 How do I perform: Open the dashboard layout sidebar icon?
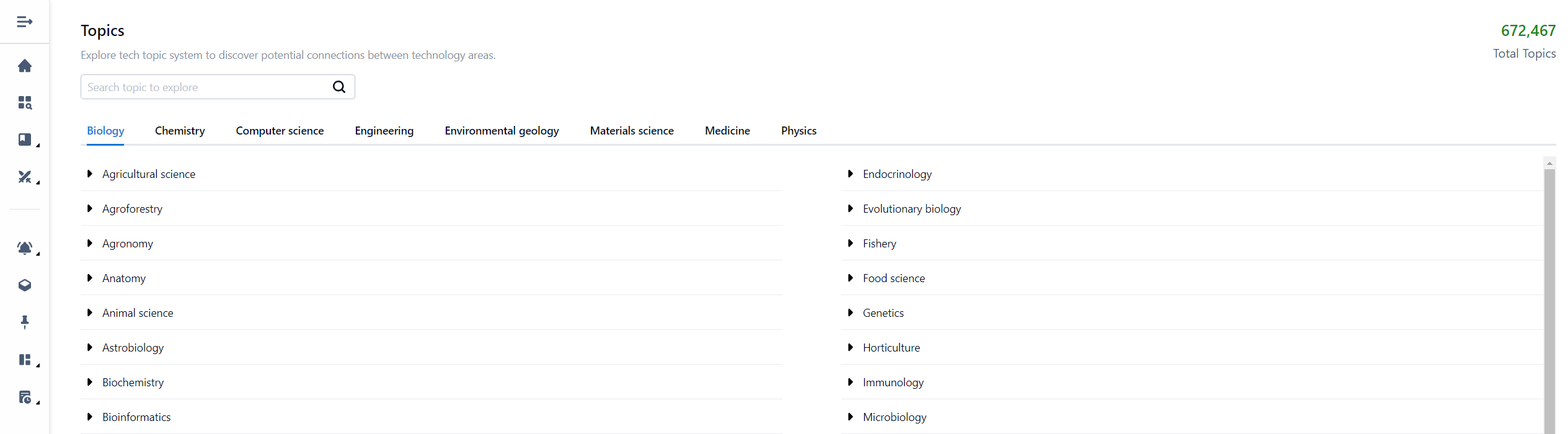[24, 360]
